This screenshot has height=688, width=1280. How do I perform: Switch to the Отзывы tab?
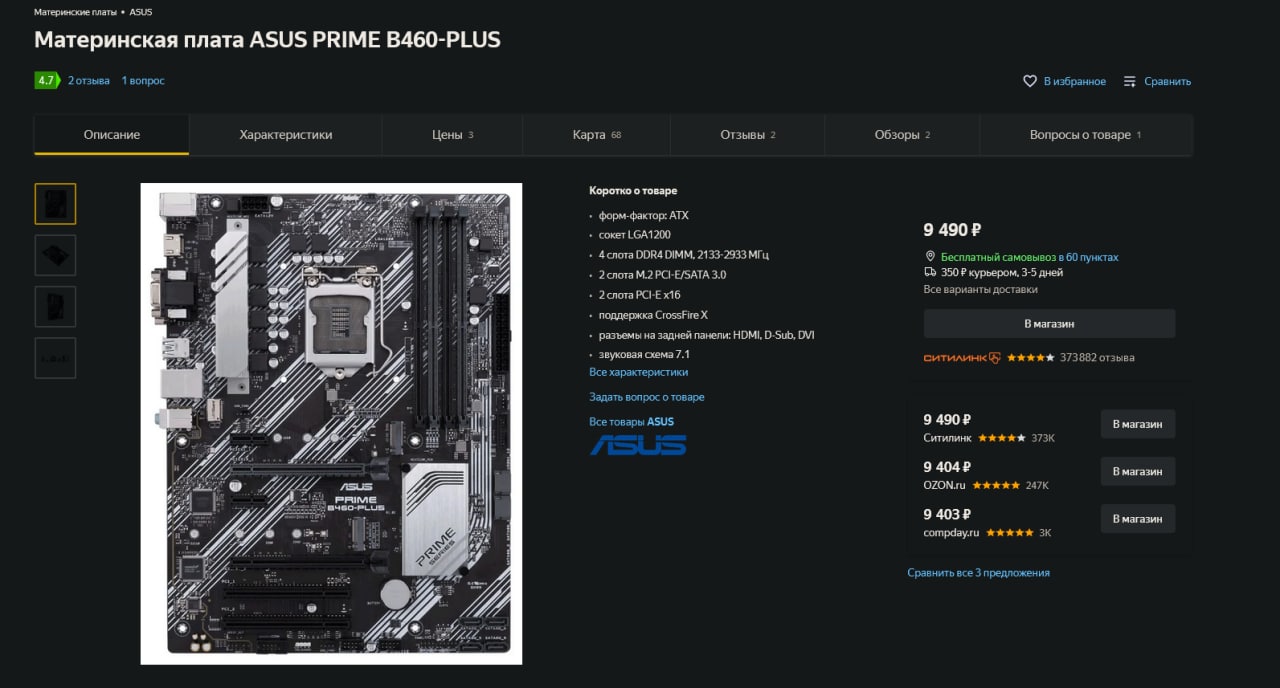pyautogui.click(x=748, y=135)
